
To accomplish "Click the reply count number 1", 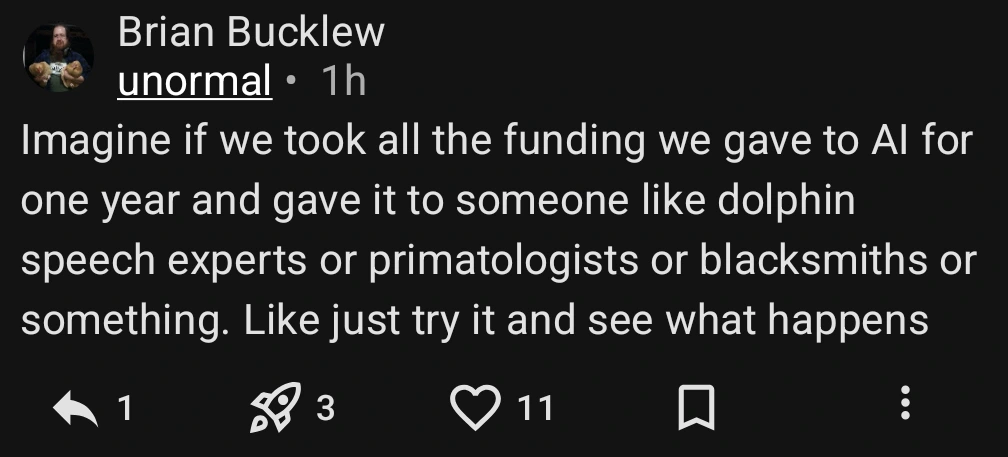I will [125, 408].
